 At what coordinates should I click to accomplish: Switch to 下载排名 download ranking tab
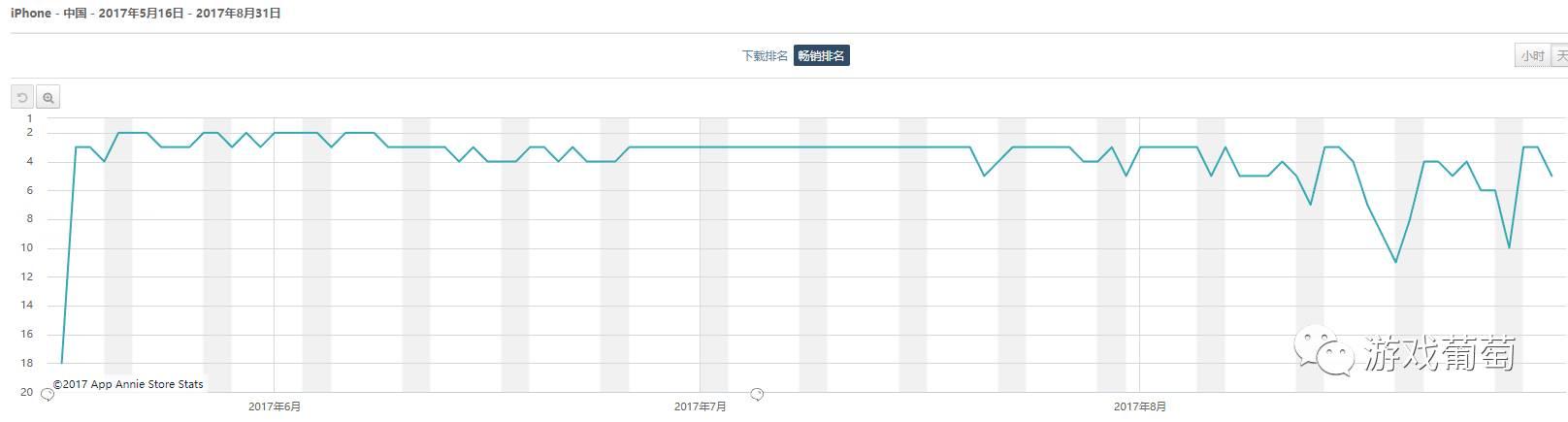coord(765,56)
